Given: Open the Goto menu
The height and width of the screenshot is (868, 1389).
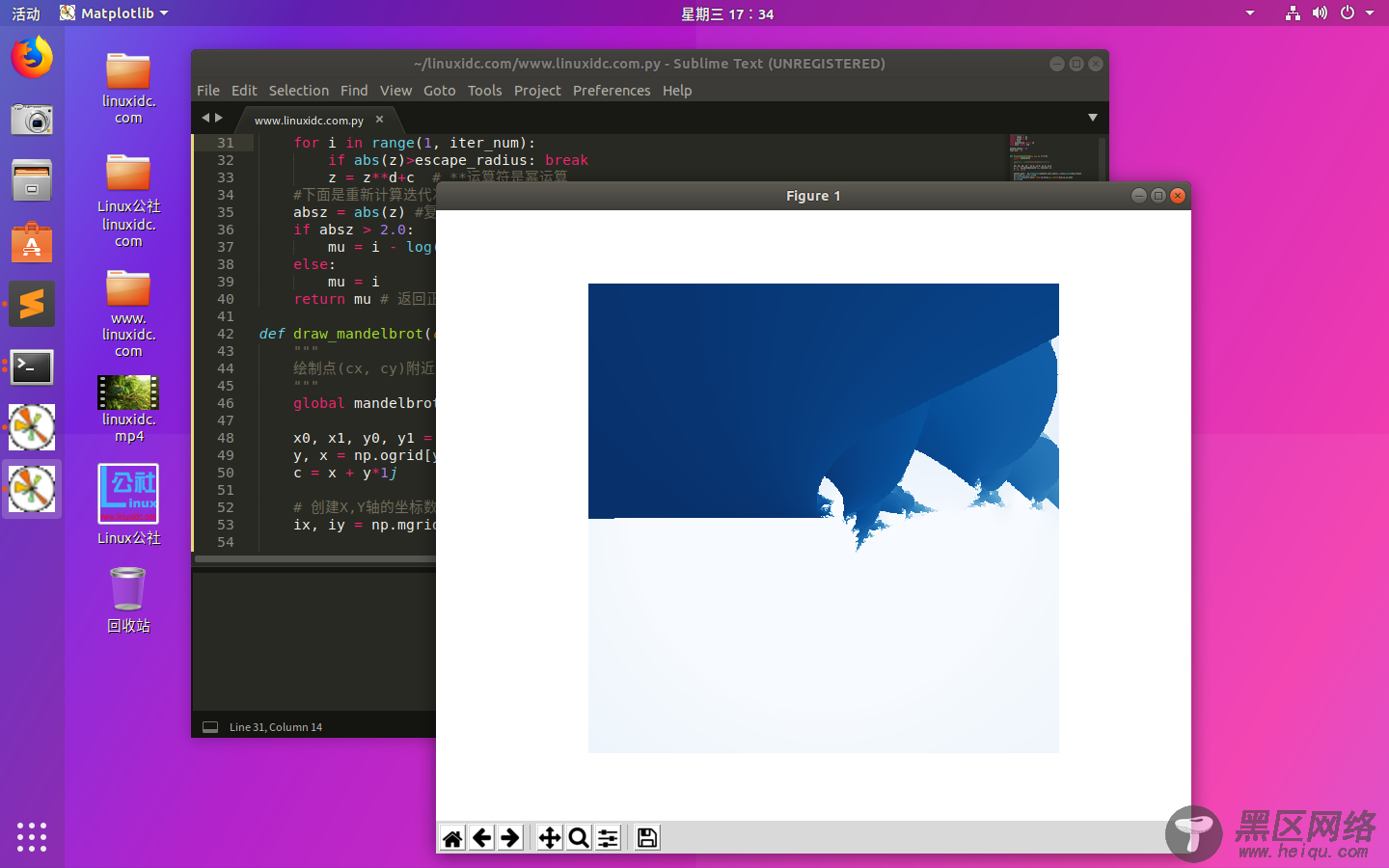Looking at the screenshot, I should (x=440, y=91).
